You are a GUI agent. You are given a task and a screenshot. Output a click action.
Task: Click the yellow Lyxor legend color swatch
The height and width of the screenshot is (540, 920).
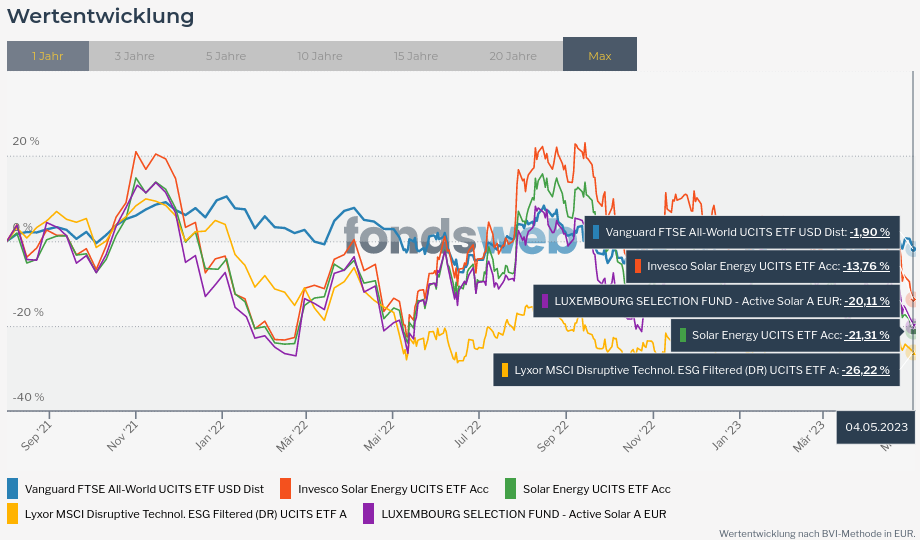click(13, 514)
